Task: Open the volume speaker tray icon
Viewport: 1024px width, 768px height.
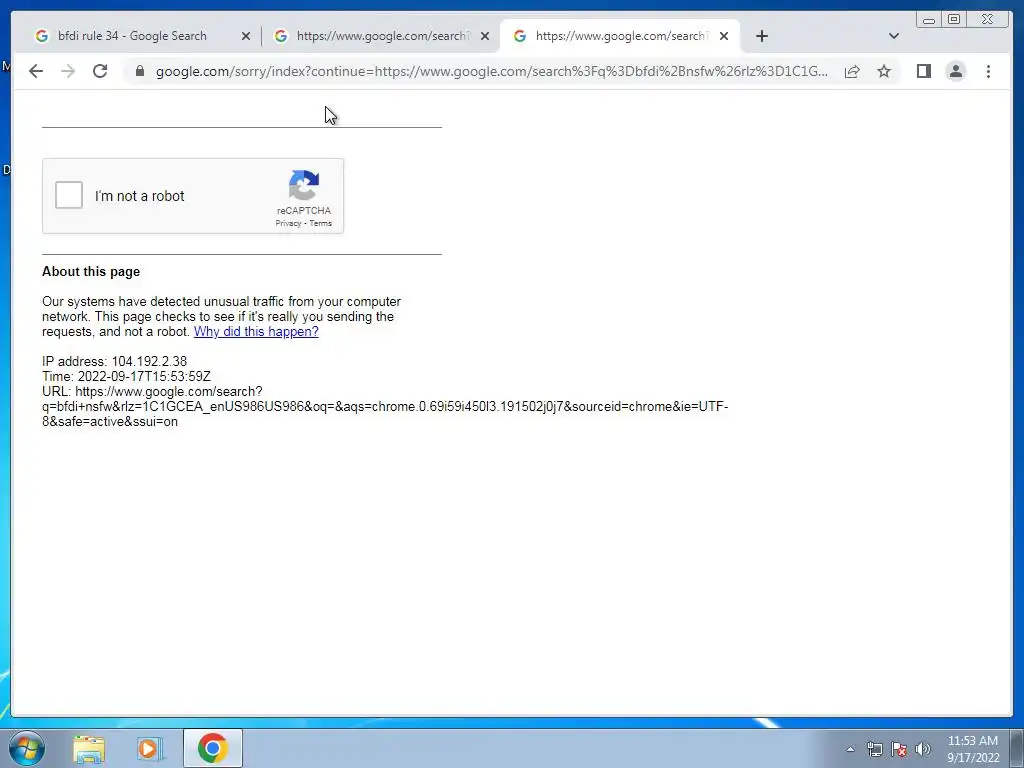Action: tap(922, 749)
